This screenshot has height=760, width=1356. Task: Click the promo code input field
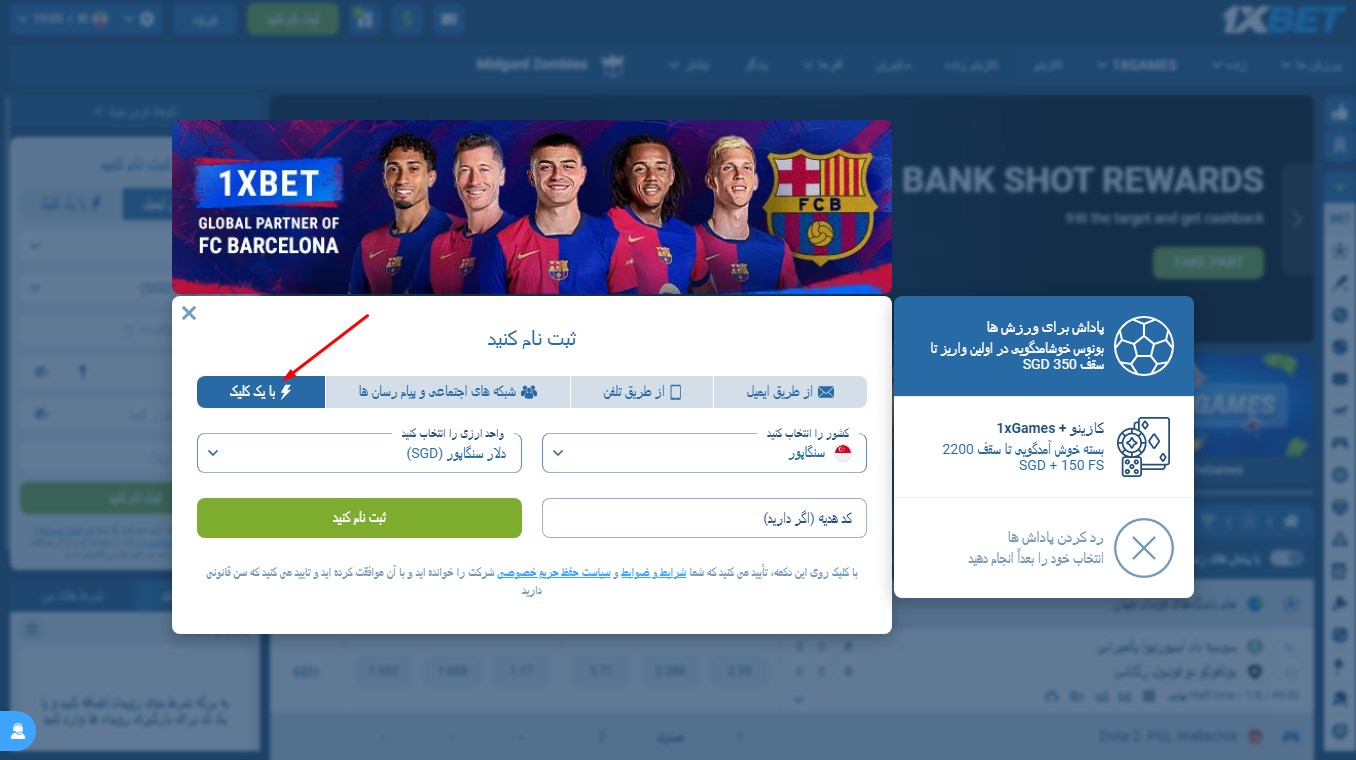pos(704,518)
